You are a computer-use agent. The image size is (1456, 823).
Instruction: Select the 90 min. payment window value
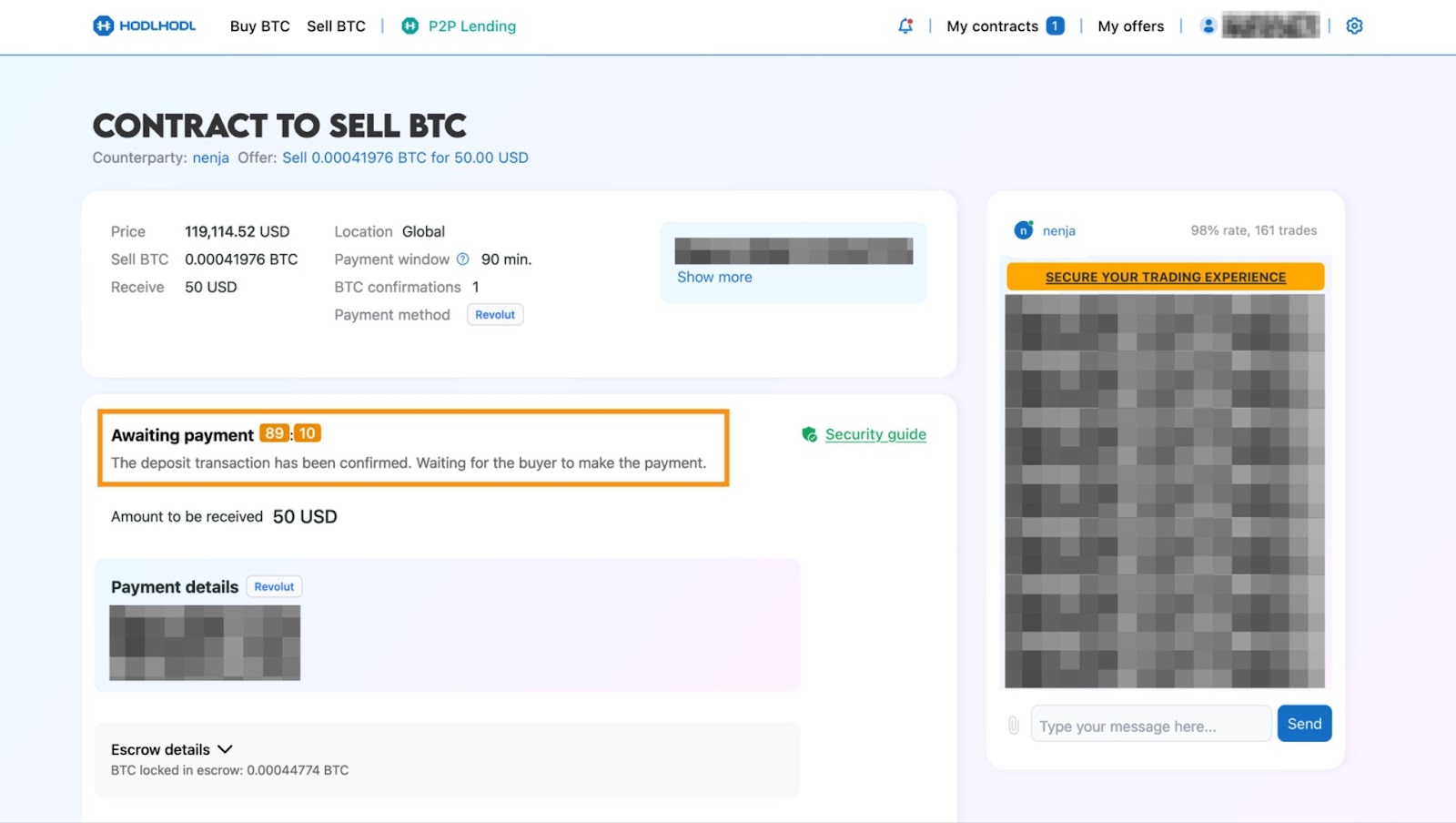pos(506,259)
